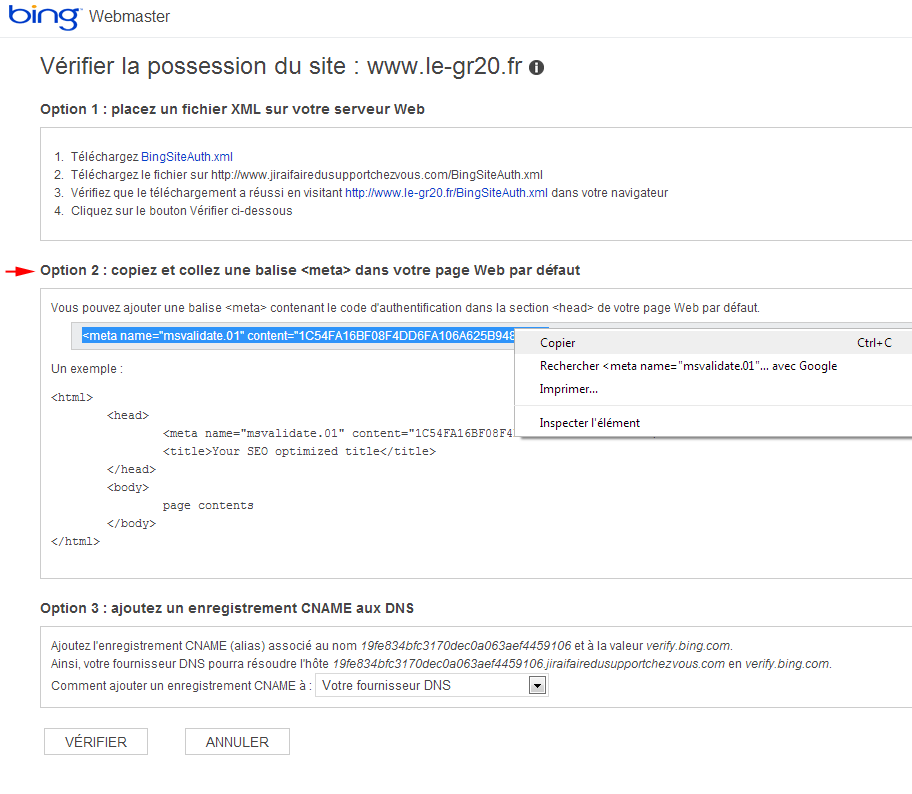Click the red arrow next to Option 2
Viewport: 912px width, 794px height.
pos(20,271)
